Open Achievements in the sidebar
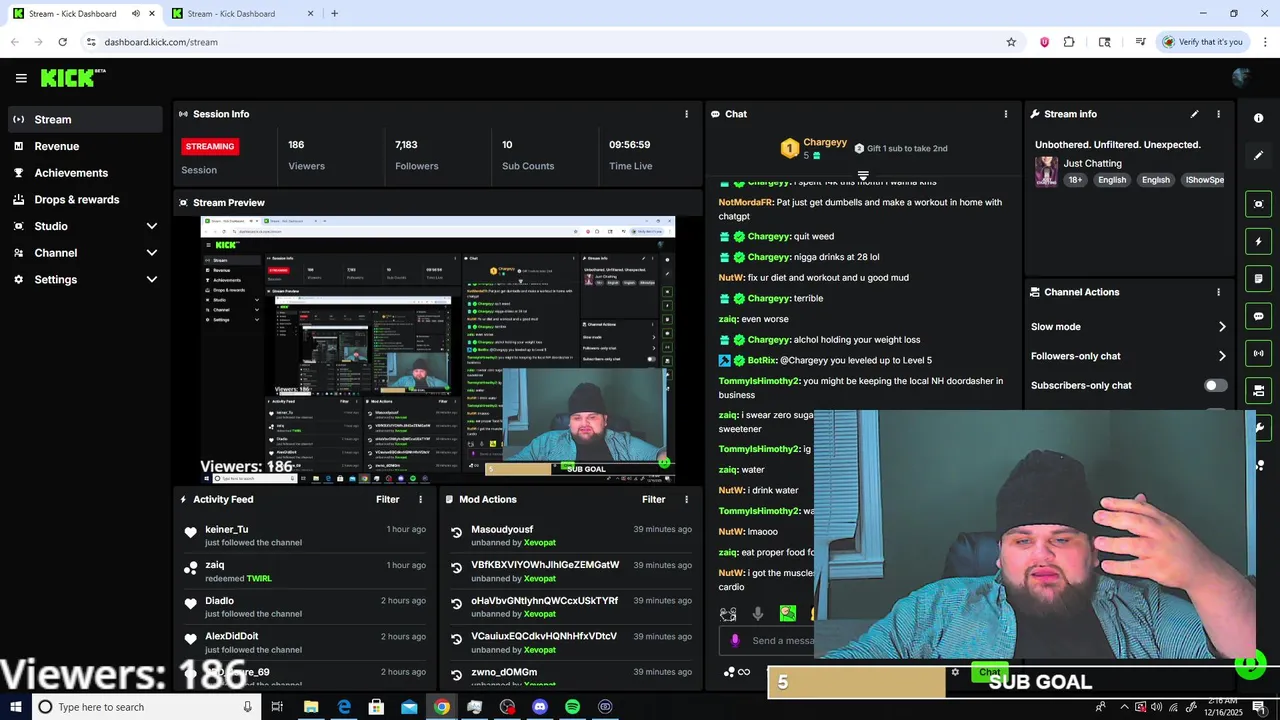Viewport: 1280px width, 720px height. [84, 173]
